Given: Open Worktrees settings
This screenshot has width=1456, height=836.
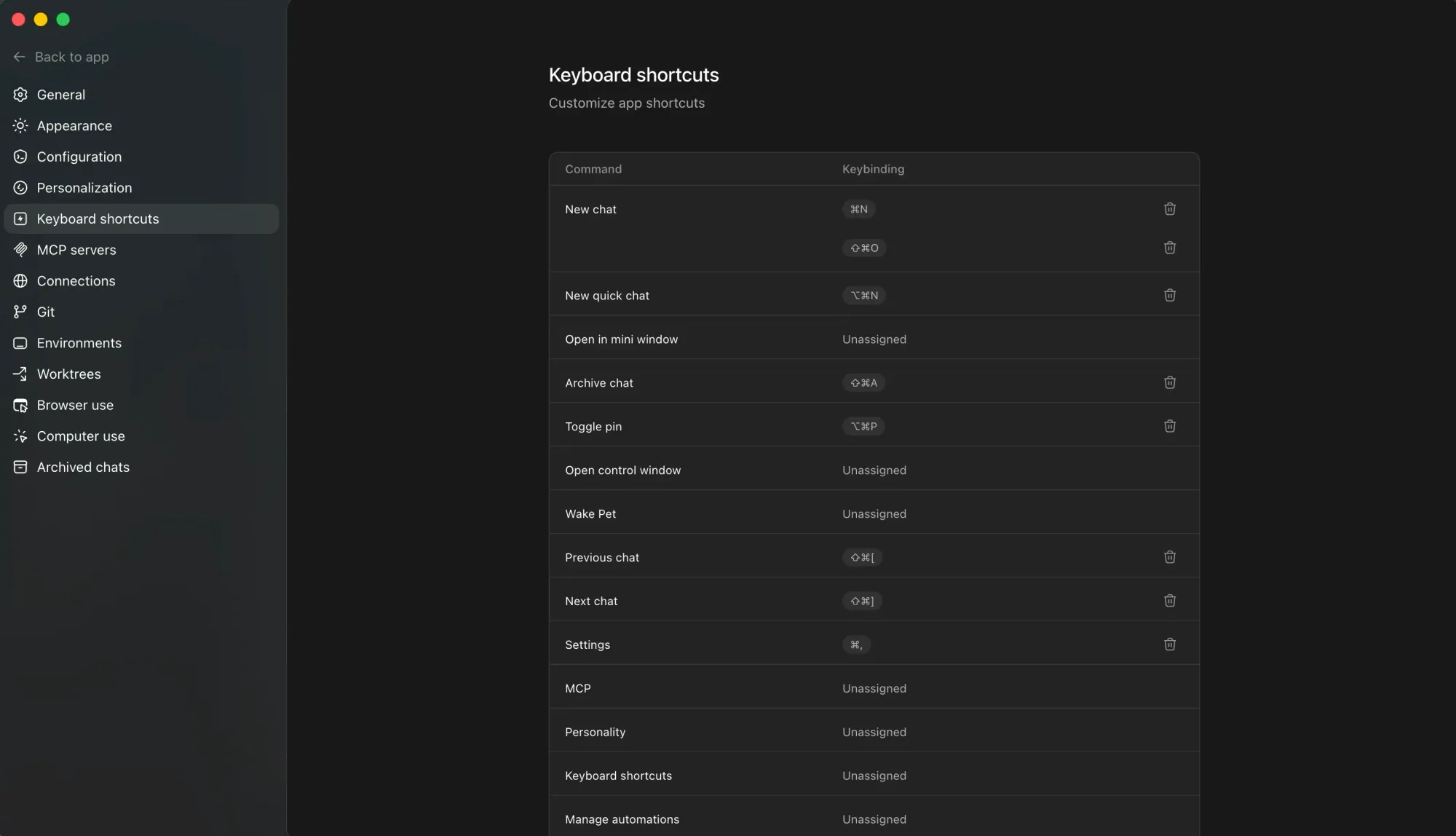Looking at the screenshot, I should click(141, 374).
